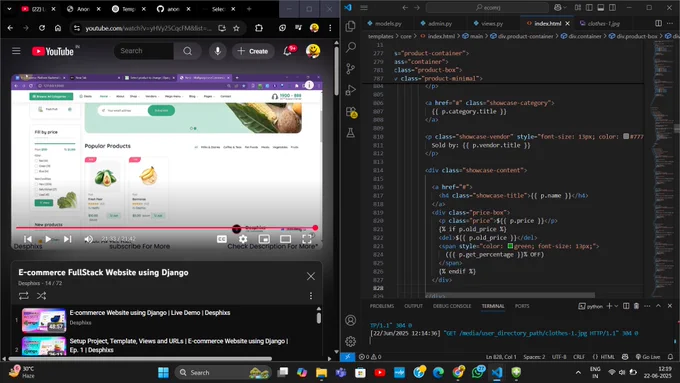The height and width of the screenshot is (383, 680).
Task: Switch player to theater mode
Action: coord(285,239)
